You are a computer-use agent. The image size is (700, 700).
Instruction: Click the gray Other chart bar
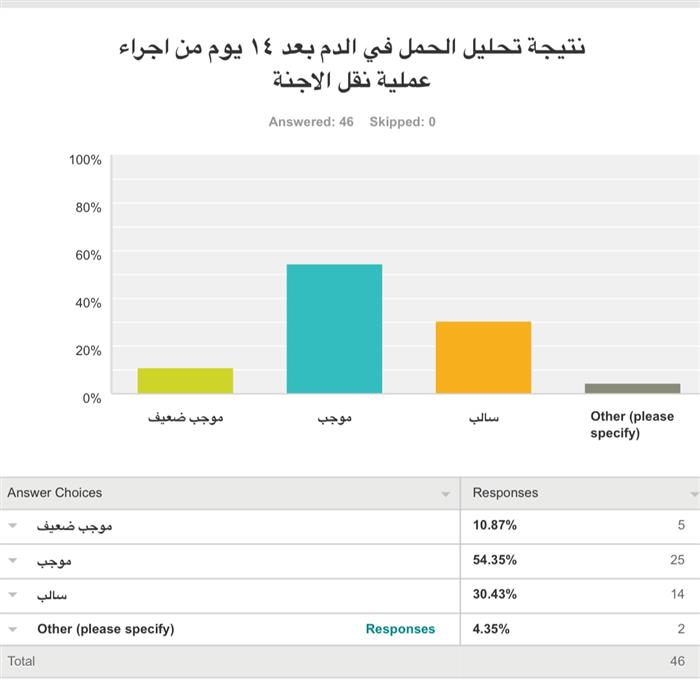pos(632,388)
